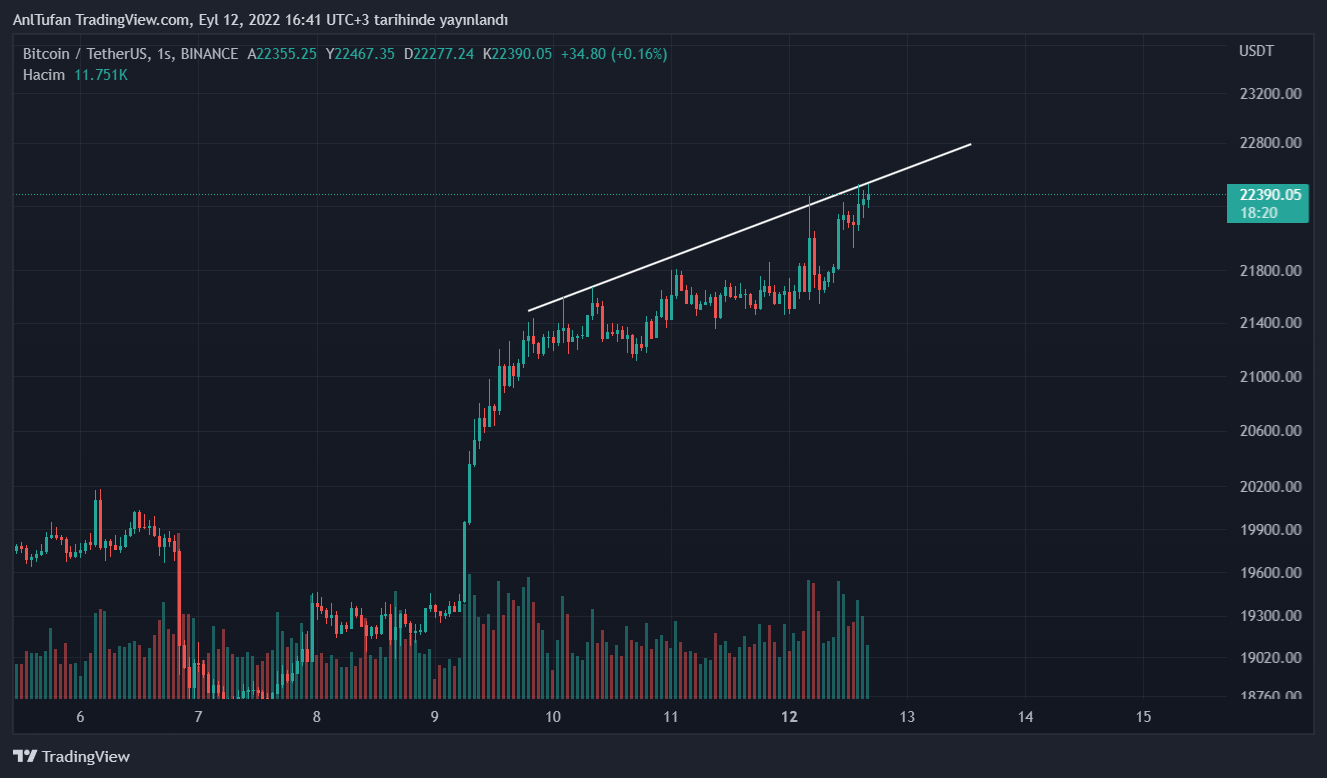Click the +34.80 (+0.16%) price change value
Viewport: 1327px width, 778px height.
coord(613,54)
